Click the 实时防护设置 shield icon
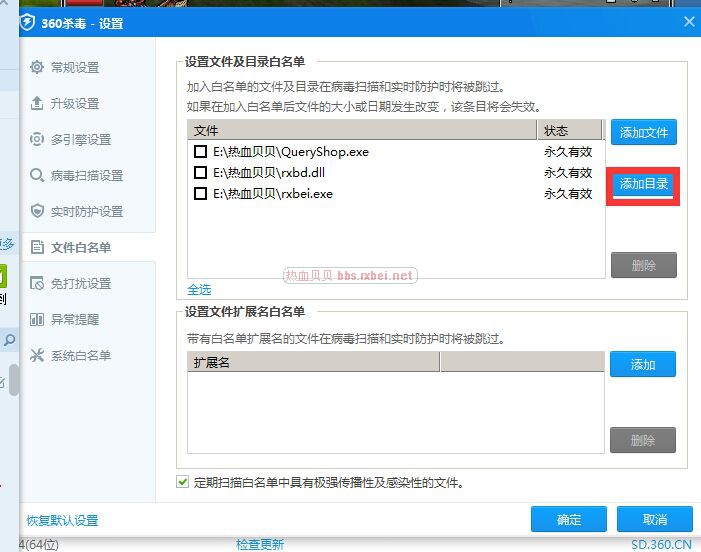 point(37,211)
